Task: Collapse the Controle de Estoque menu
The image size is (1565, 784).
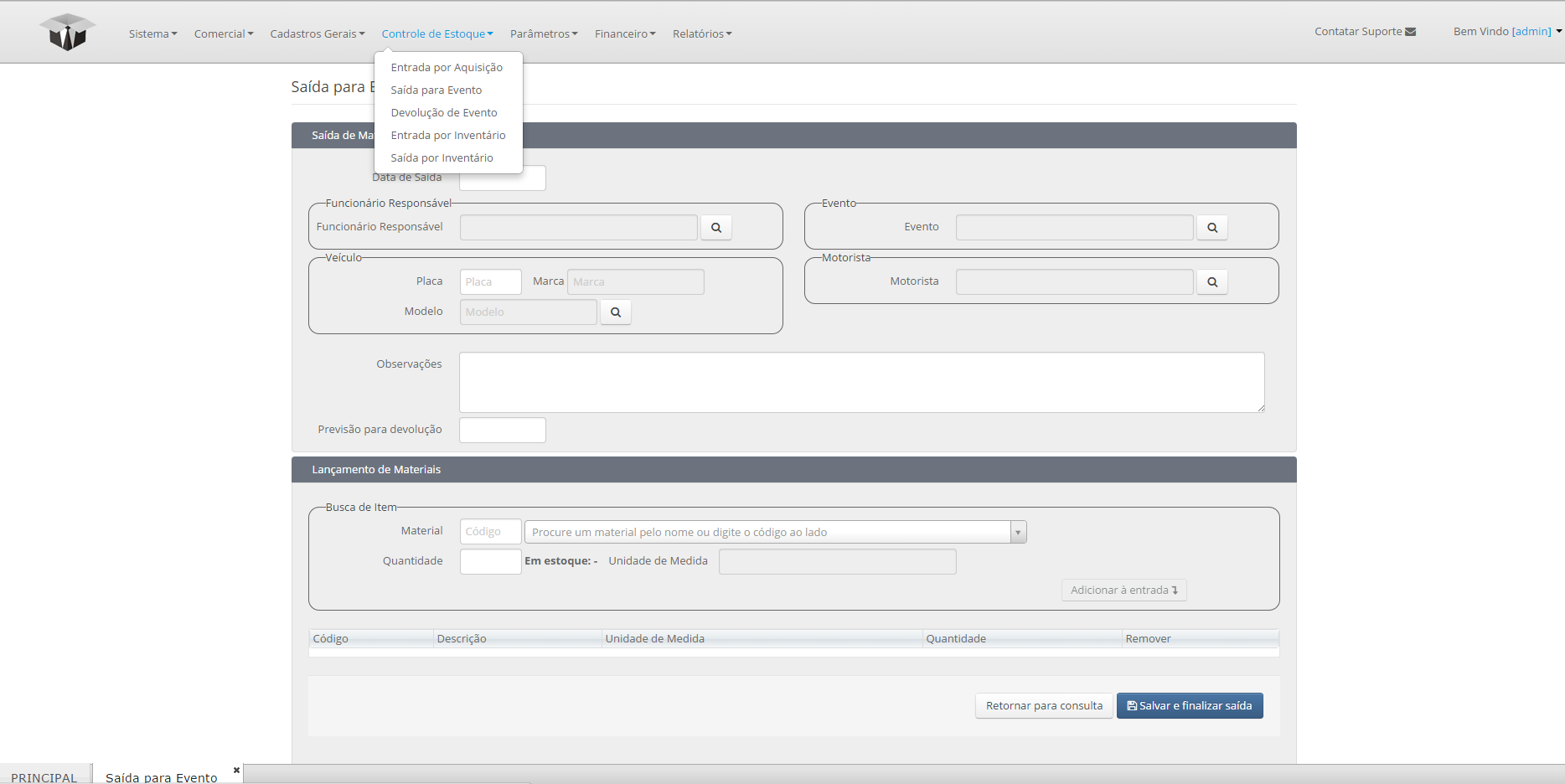Action: click(x=437, y=34)
